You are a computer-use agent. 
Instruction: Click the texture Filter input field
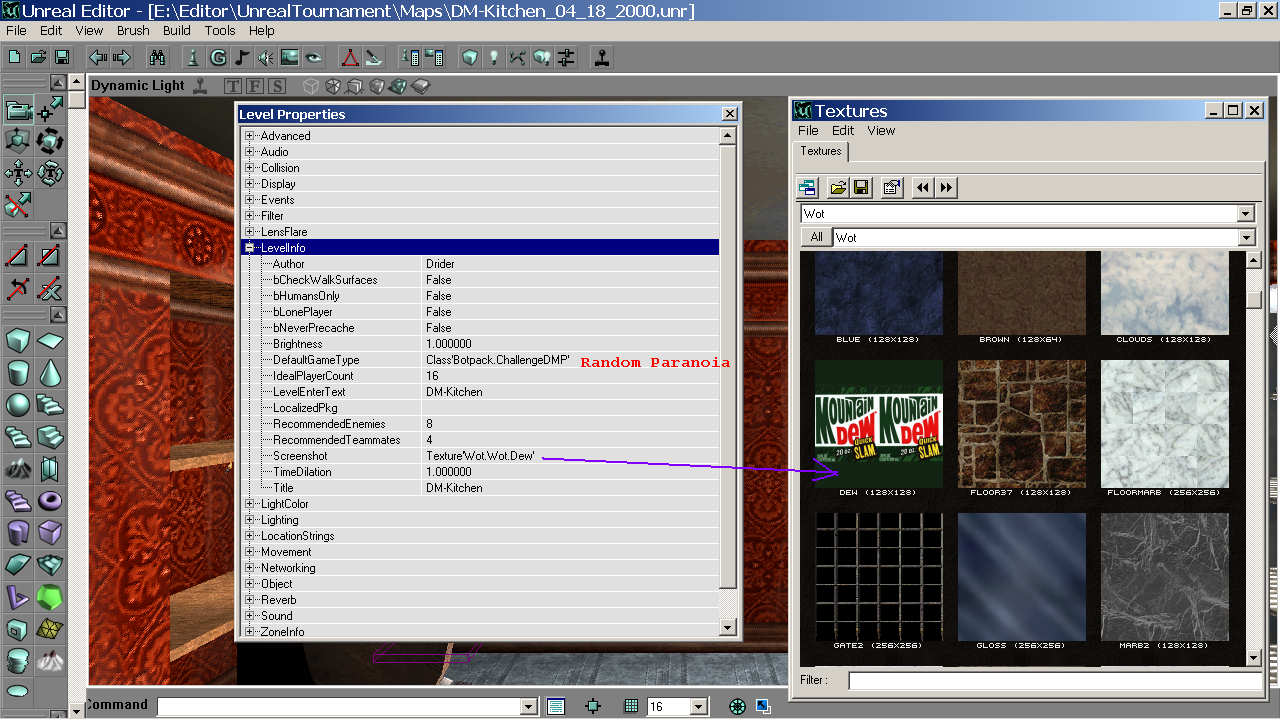click(x=1054, y=681)
